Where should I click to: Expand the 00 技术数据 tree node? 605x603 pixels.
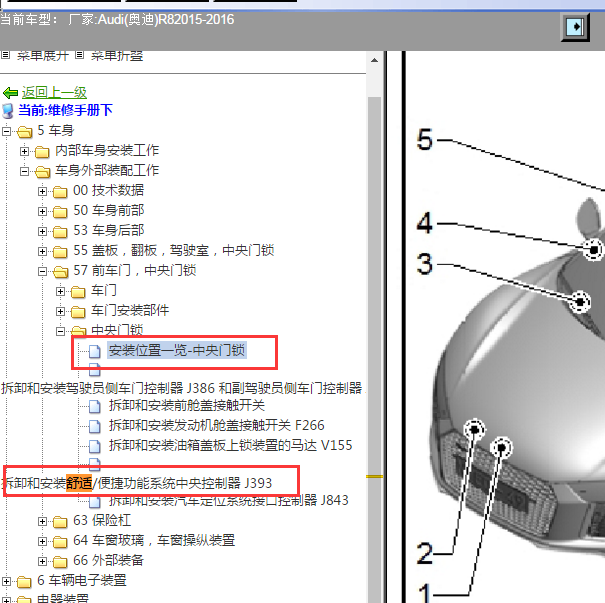(x=43, y=191)
